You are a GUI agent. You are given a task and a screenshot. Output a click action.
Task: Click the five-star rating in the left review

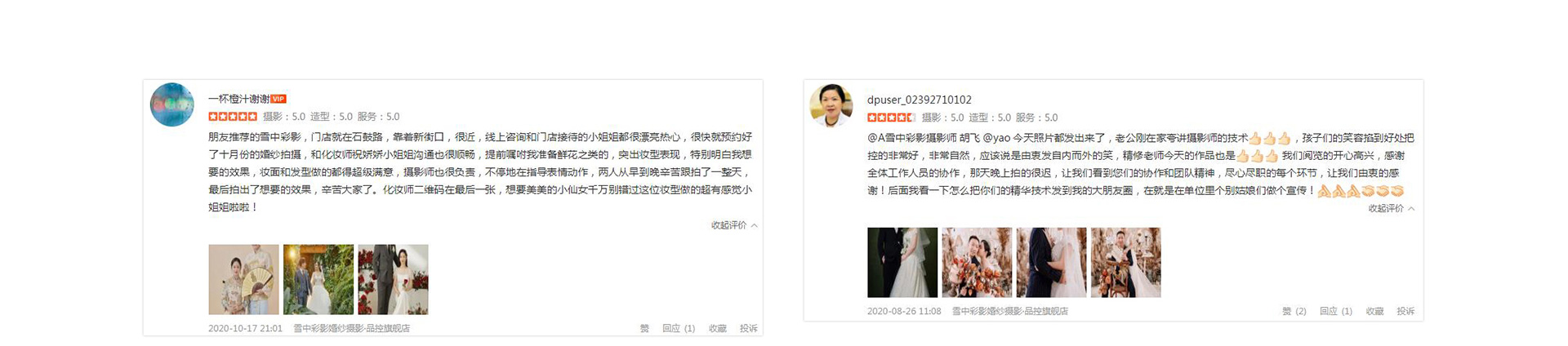point(233,117)
